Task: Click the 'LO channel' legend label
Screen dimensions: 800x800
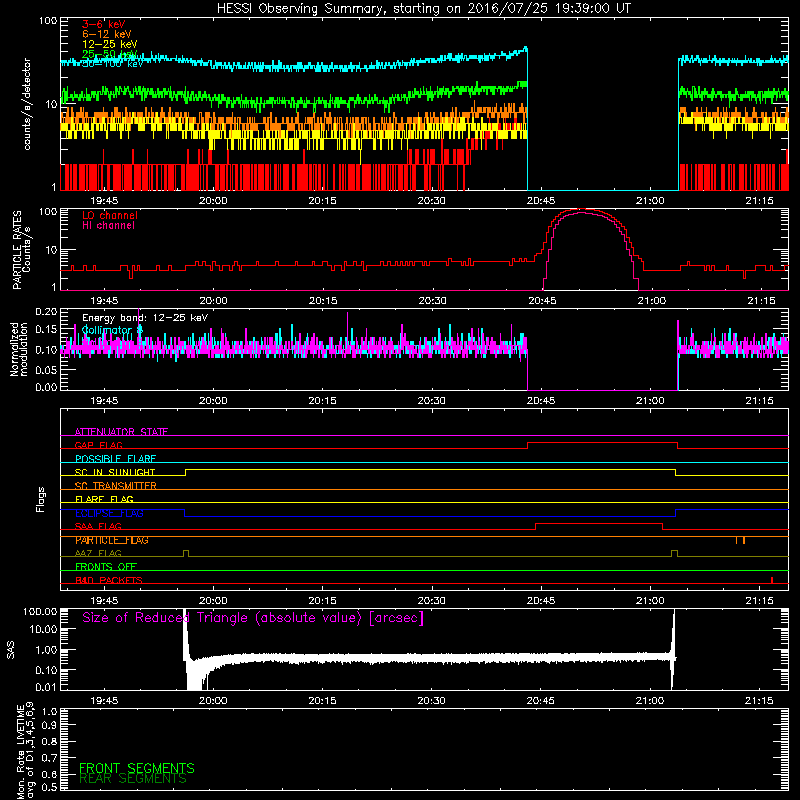Action: 110,215
